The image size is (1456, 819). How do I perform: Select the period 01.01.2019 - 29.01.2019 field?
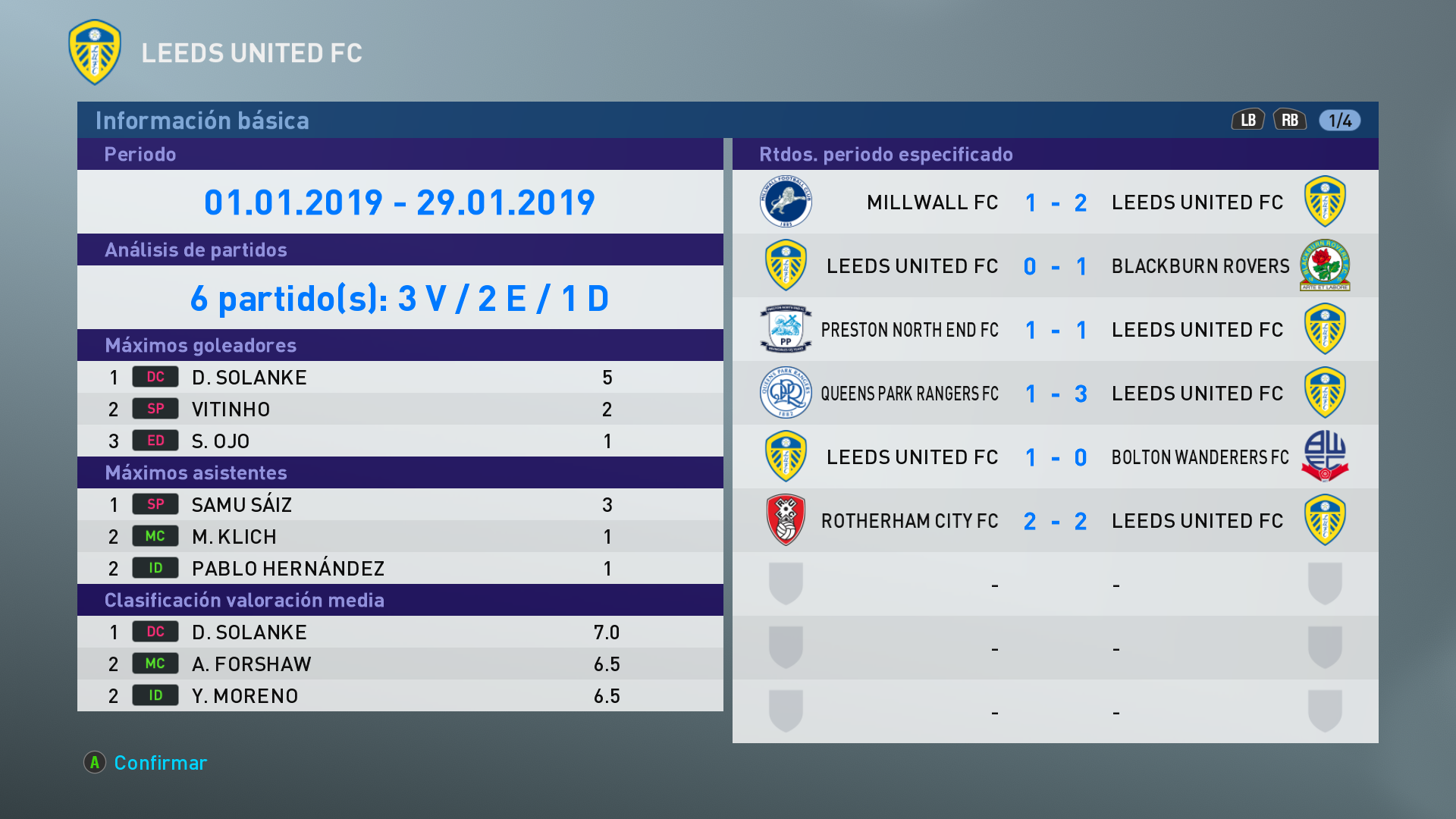(x=400, y=202)
